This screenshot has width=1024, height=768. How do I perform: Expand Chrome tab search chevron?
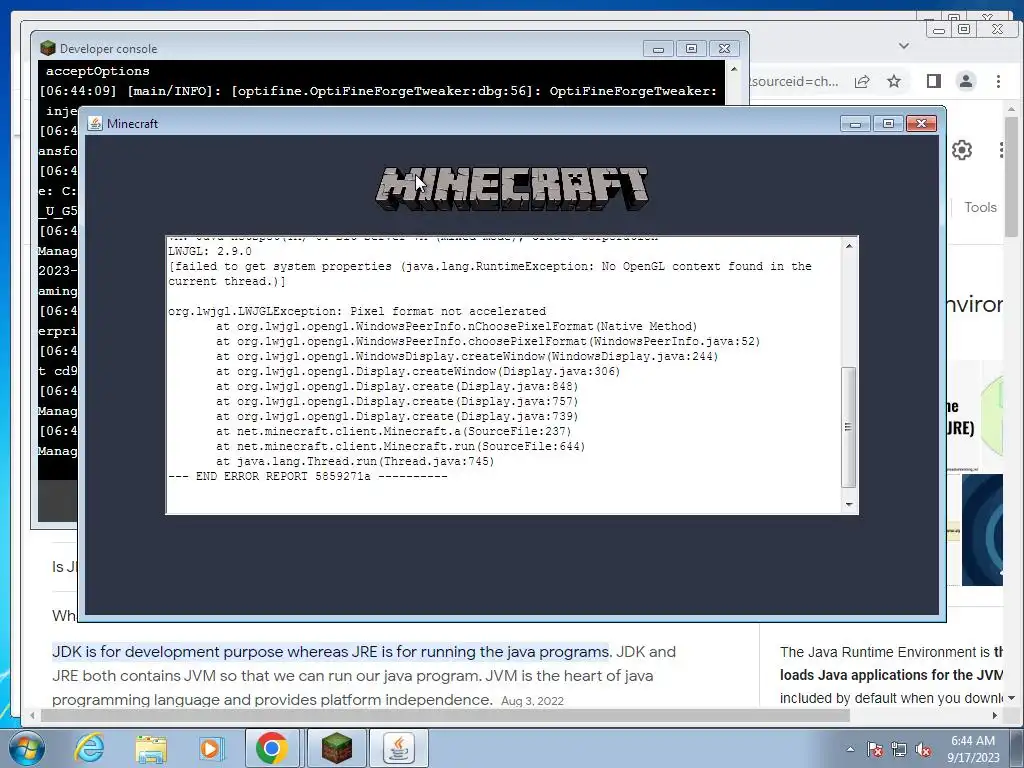904,46
